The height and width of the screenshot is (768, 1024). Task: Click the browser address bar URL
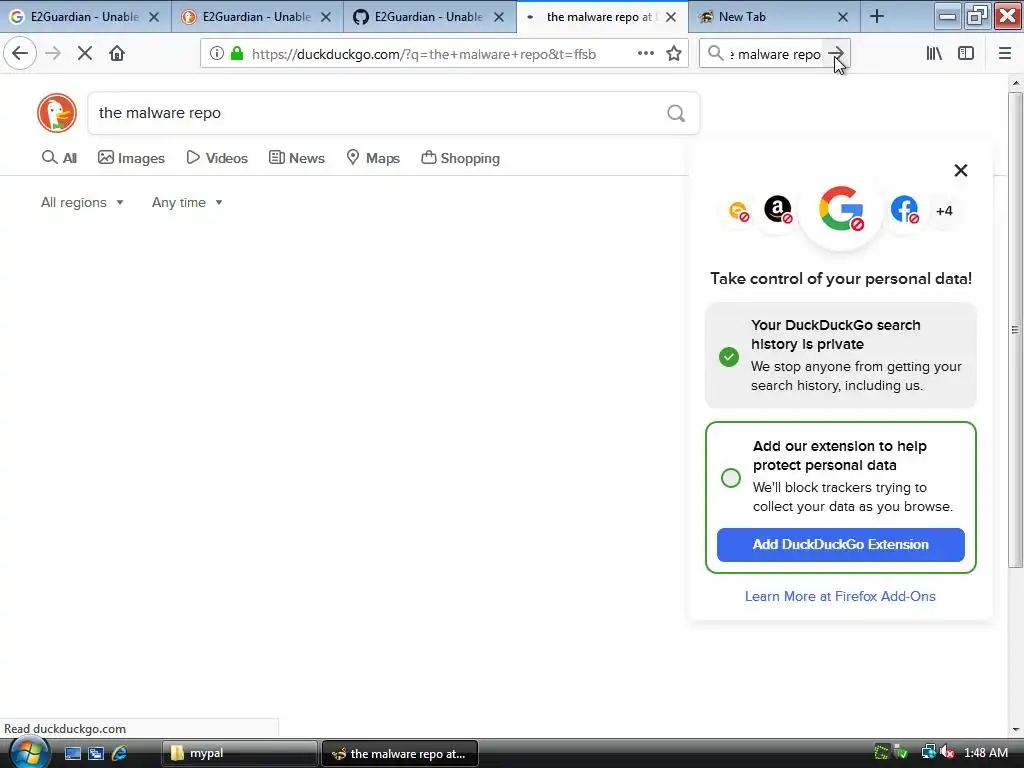point(424,54)
